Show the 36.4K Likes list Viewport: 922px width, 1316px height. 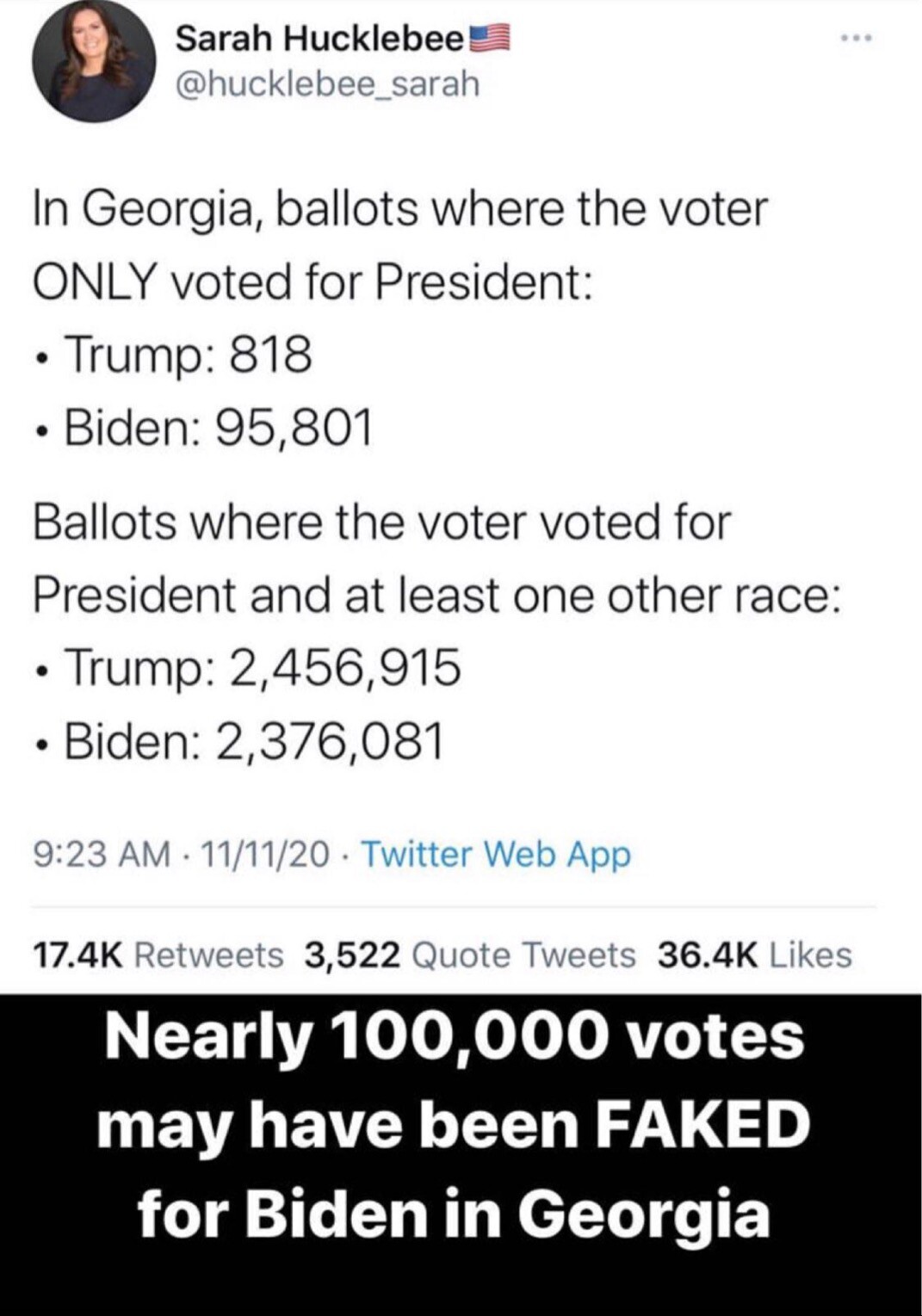pyautogui.click(x=754, y=955)
